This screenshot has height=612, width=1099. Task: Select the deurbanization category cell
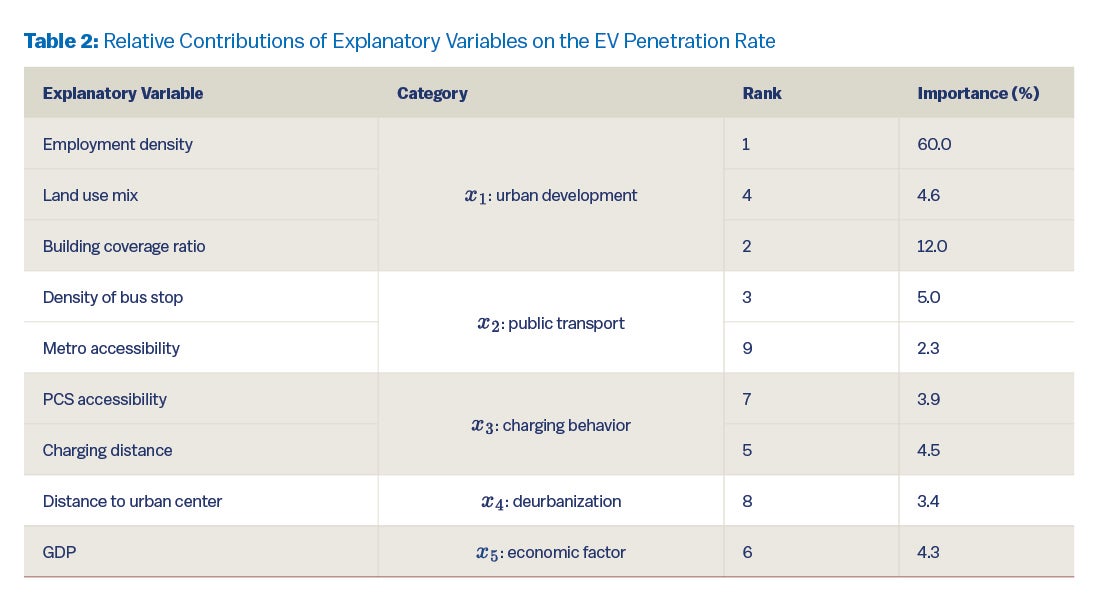click(551, 501)
